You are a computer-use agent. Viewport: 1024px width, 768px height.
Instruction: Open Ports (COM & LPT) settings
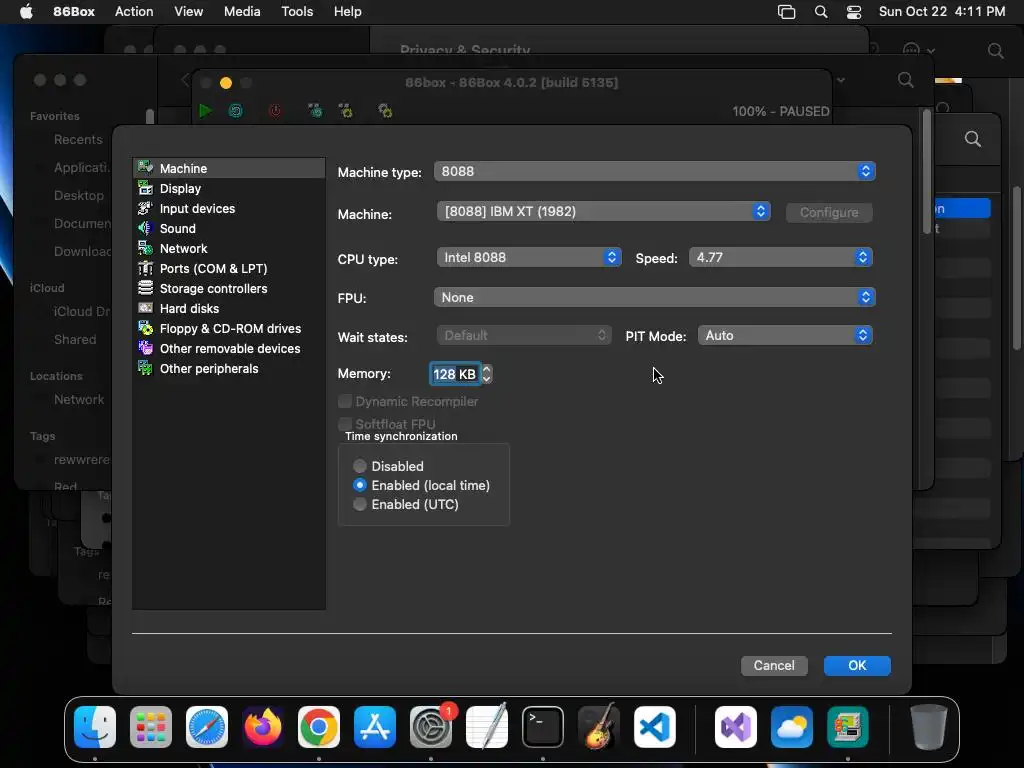pos(229,269)
